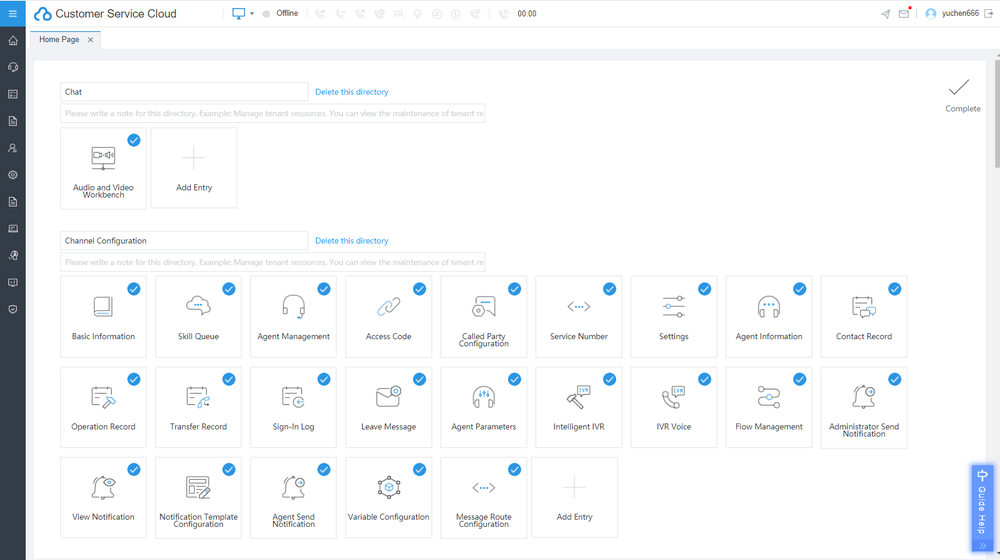Viewport: 1000px width, 560px height.
Task: Click the paper plane send icon
Action: 886,14
